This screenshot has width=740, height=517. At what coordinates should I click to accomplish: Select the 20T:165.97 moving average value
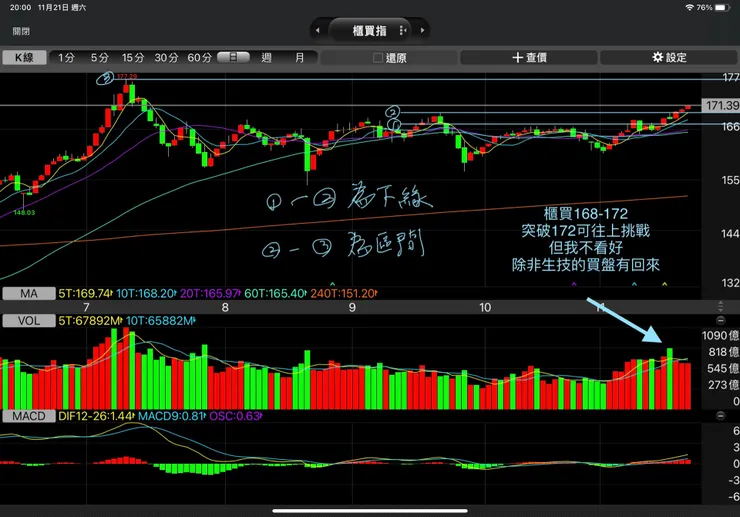[x=210, y=294]
